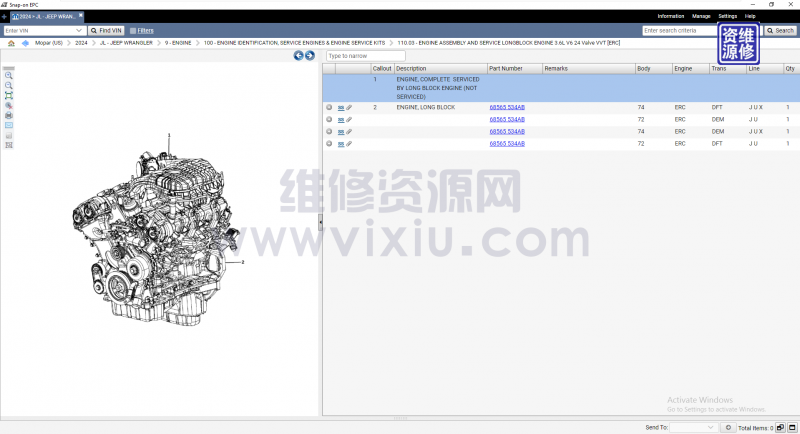This screenshot has height=434, width=800.
Task: Go to previous illustration with left arrow
Action: click(298, 56)
